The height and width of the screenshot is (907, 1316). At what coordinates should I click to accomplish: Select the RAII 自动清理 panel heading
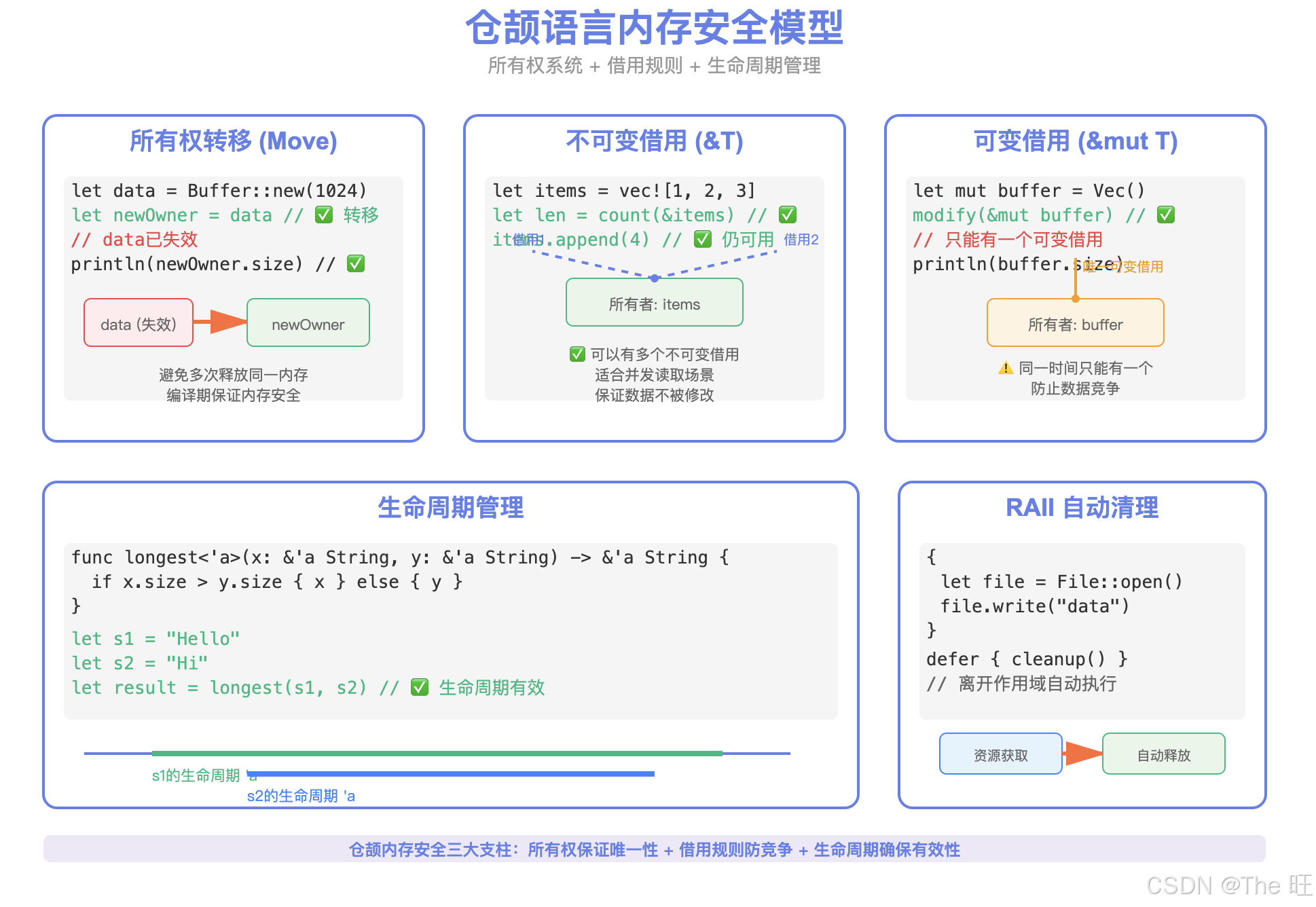tap(1081, 508)
